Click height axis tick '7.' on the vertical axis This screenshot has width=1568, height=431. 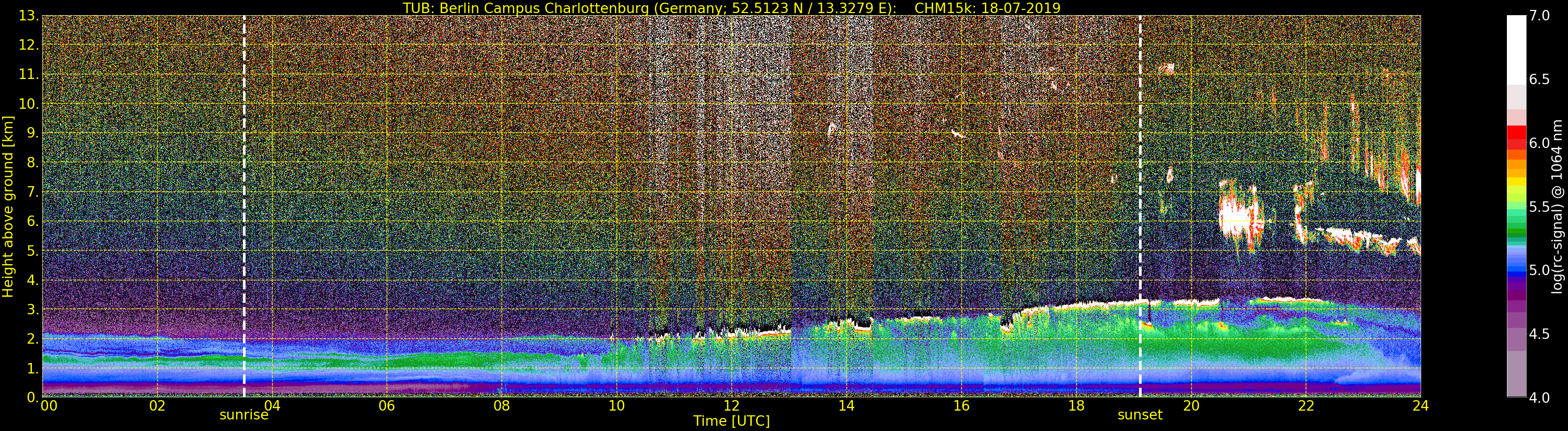click(32, 192)
